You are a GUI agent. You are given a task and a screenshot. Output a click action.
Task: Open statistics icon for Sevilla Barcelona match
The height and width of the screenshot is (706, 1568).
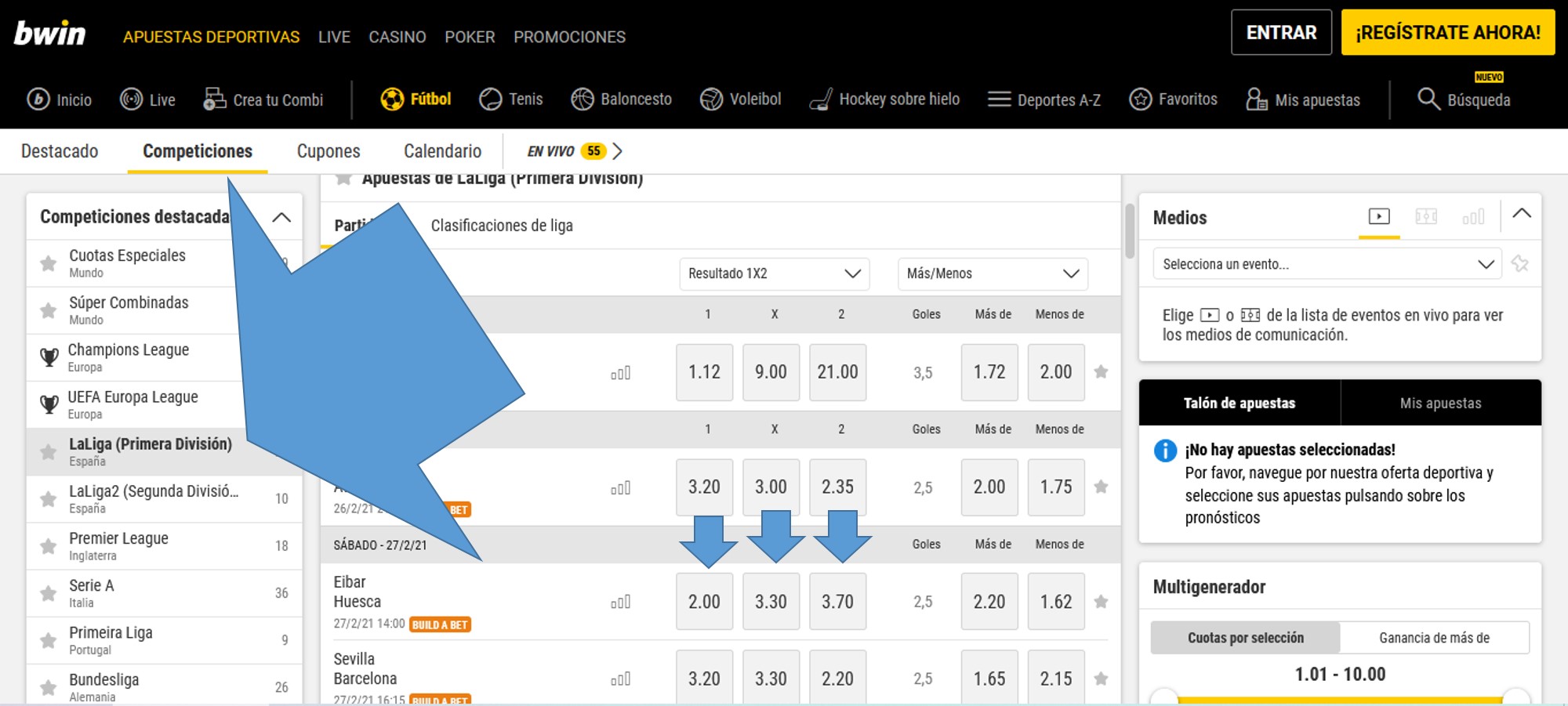tap(621, 679)
